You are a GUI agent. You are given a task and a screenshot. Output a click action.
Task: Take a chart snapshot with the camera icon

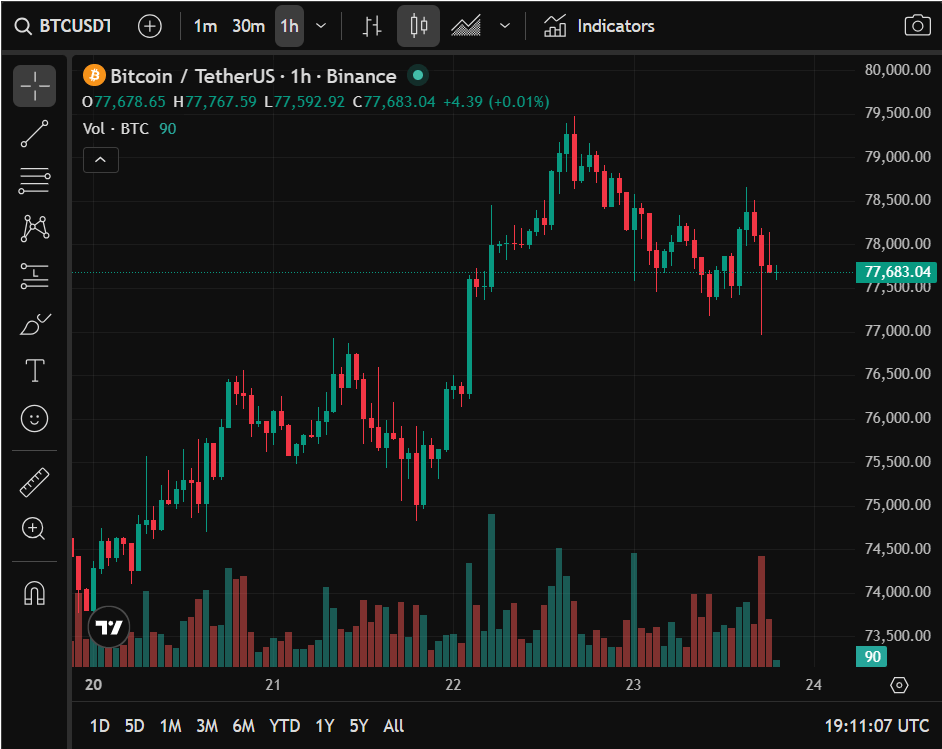coord(917,26)
